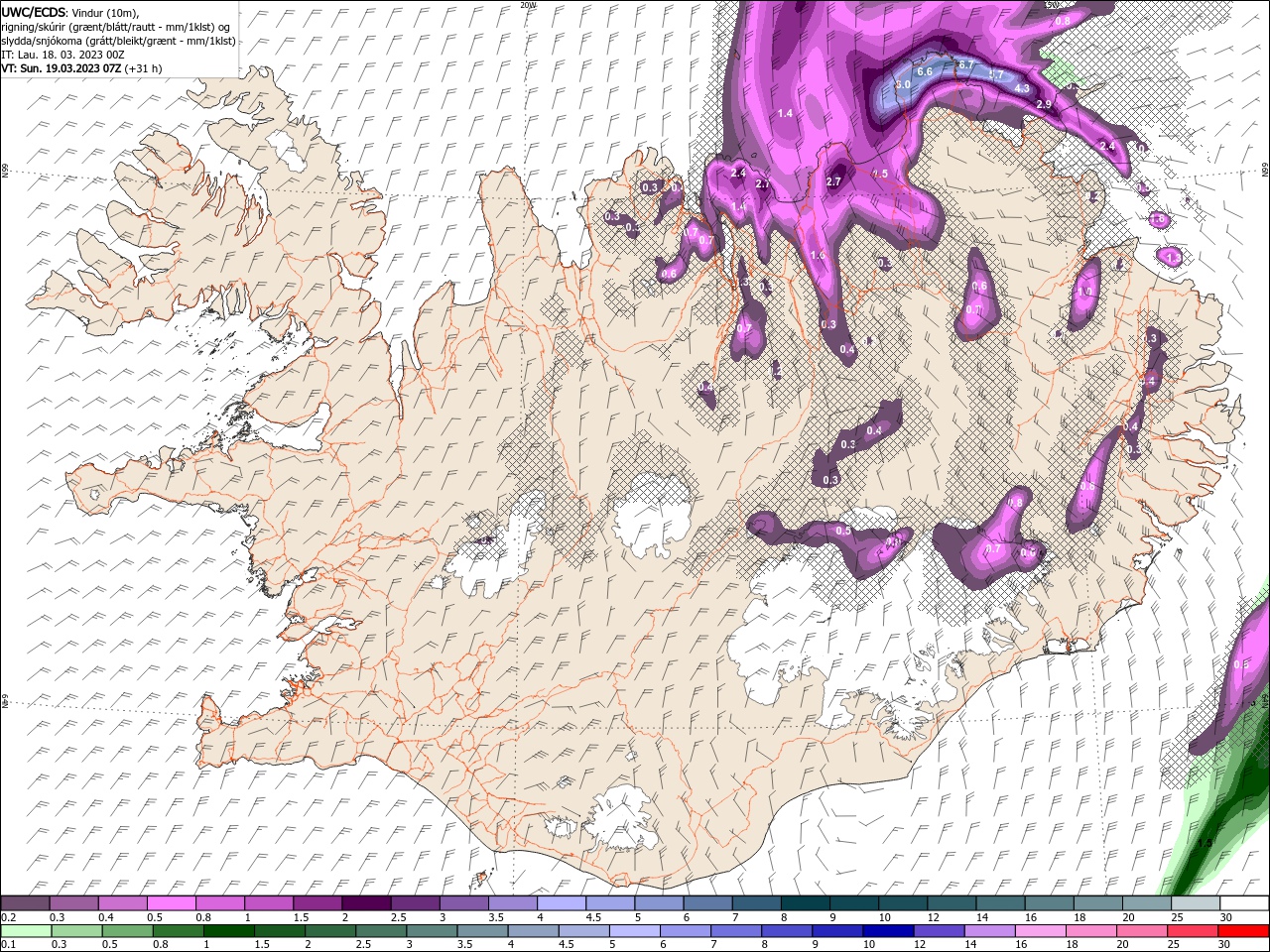
Task: Click the lightest green 0.1–0.3 rain legend swatch
Action: pyautogui.click(x=25, y=931)
